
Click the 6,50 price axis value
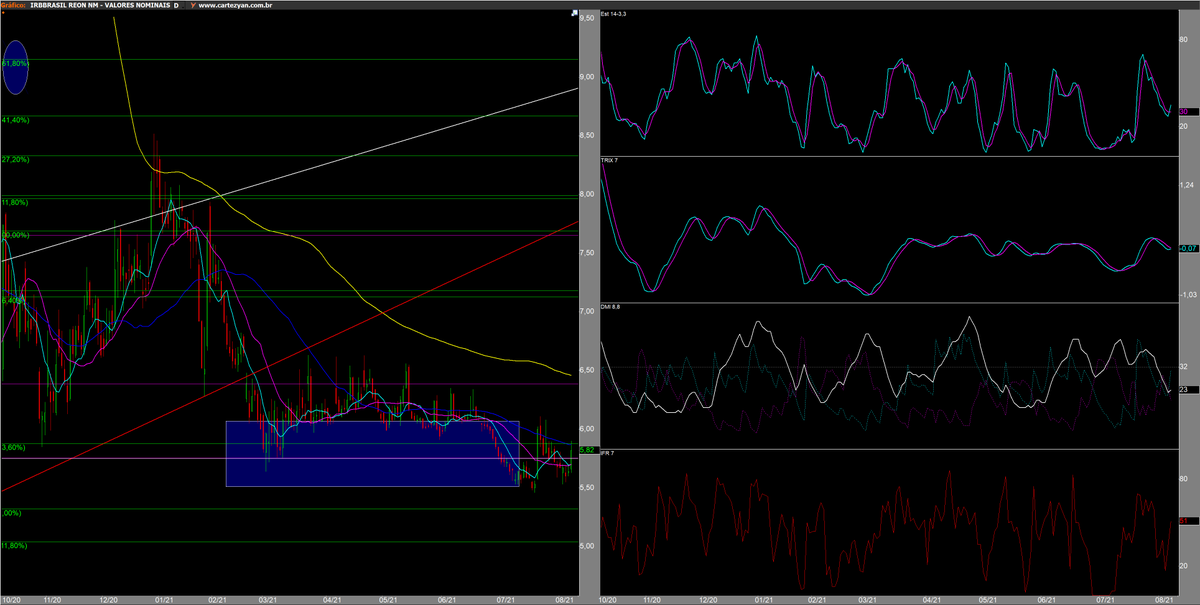click(x=588, y=370)
